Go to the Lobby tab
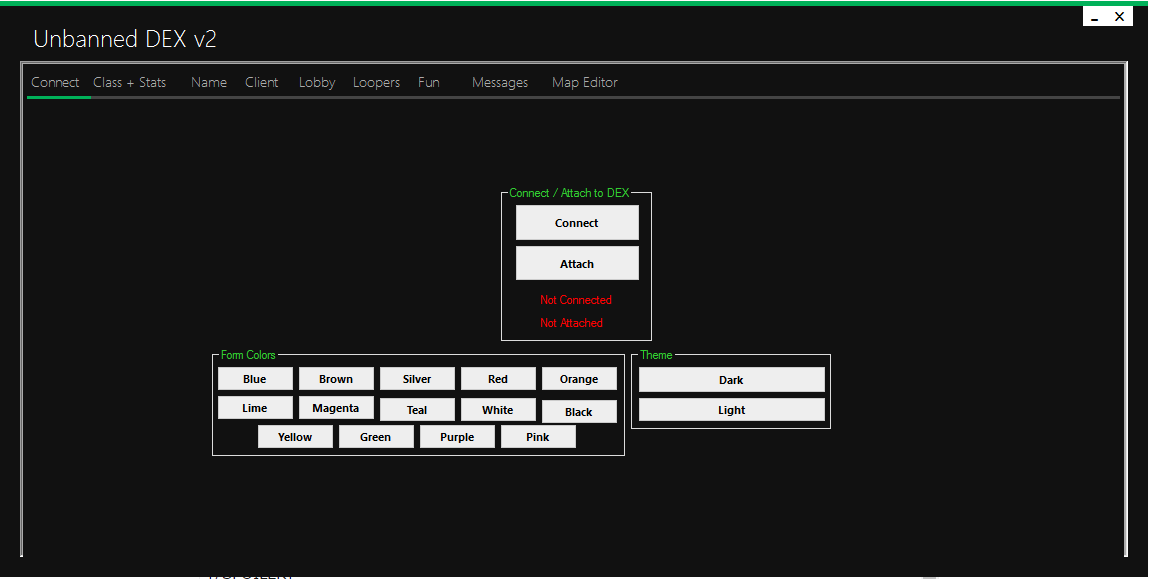 point(317,82)
